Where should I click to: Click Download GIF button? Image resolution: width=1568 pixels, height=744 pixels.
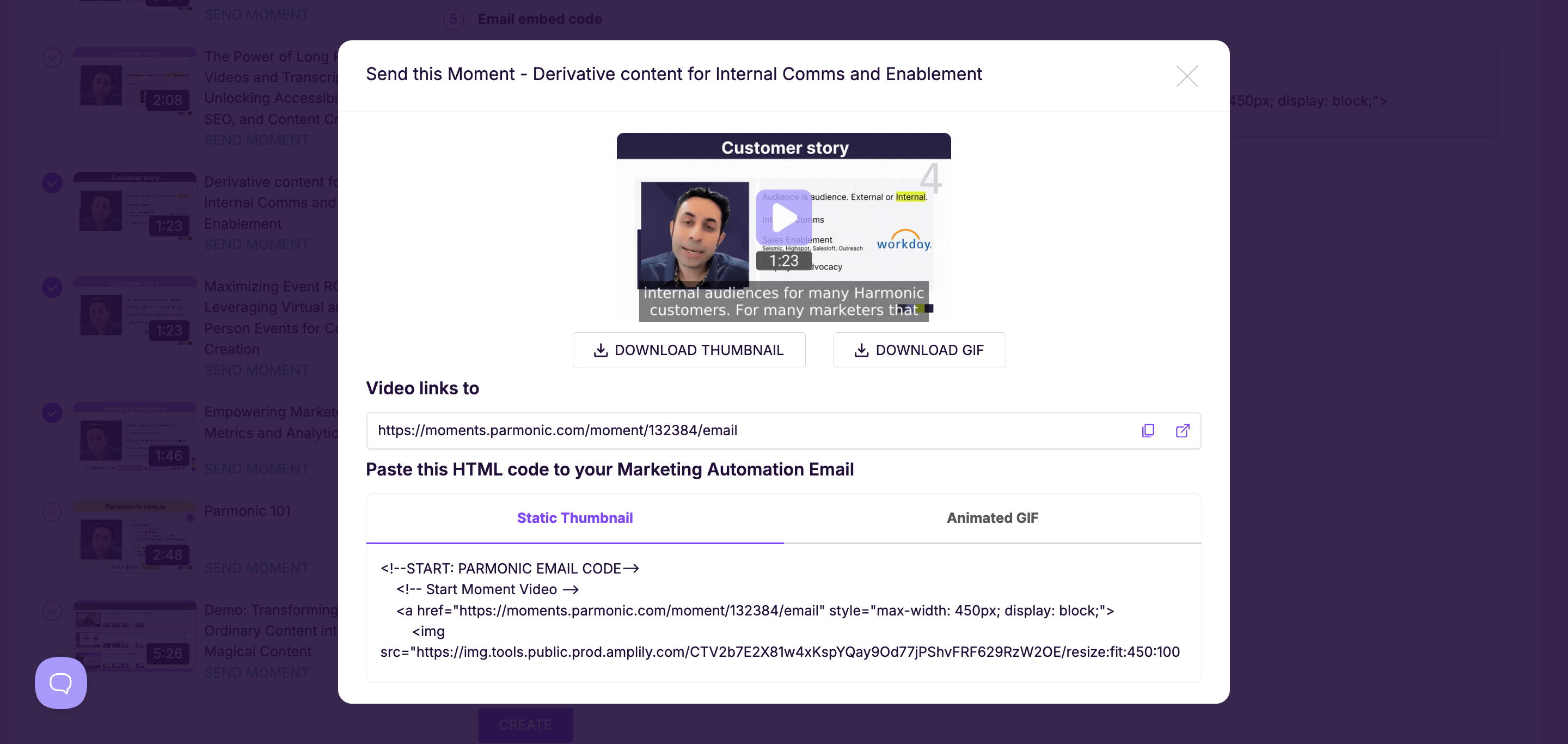[x=919, y=350]
